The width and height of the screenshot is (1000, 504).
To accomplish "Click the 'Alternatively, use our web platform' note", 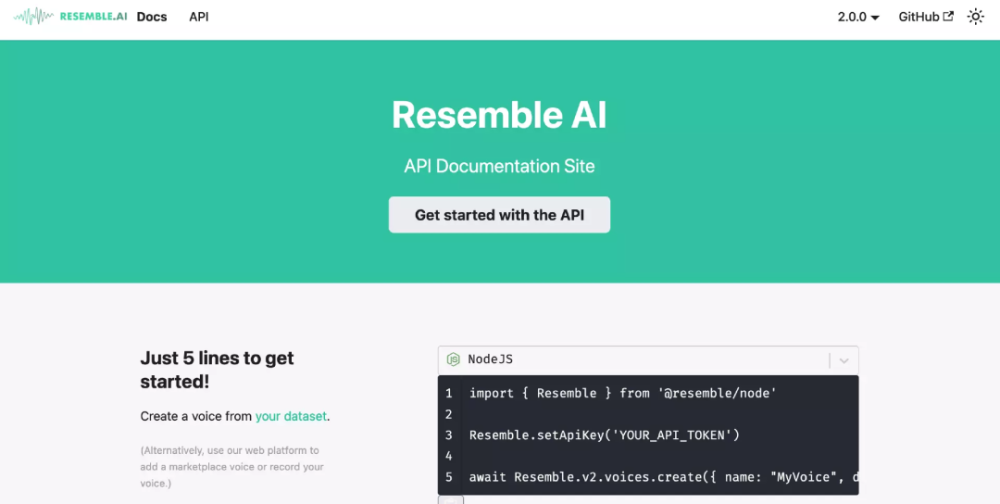I will pos(232,467).
